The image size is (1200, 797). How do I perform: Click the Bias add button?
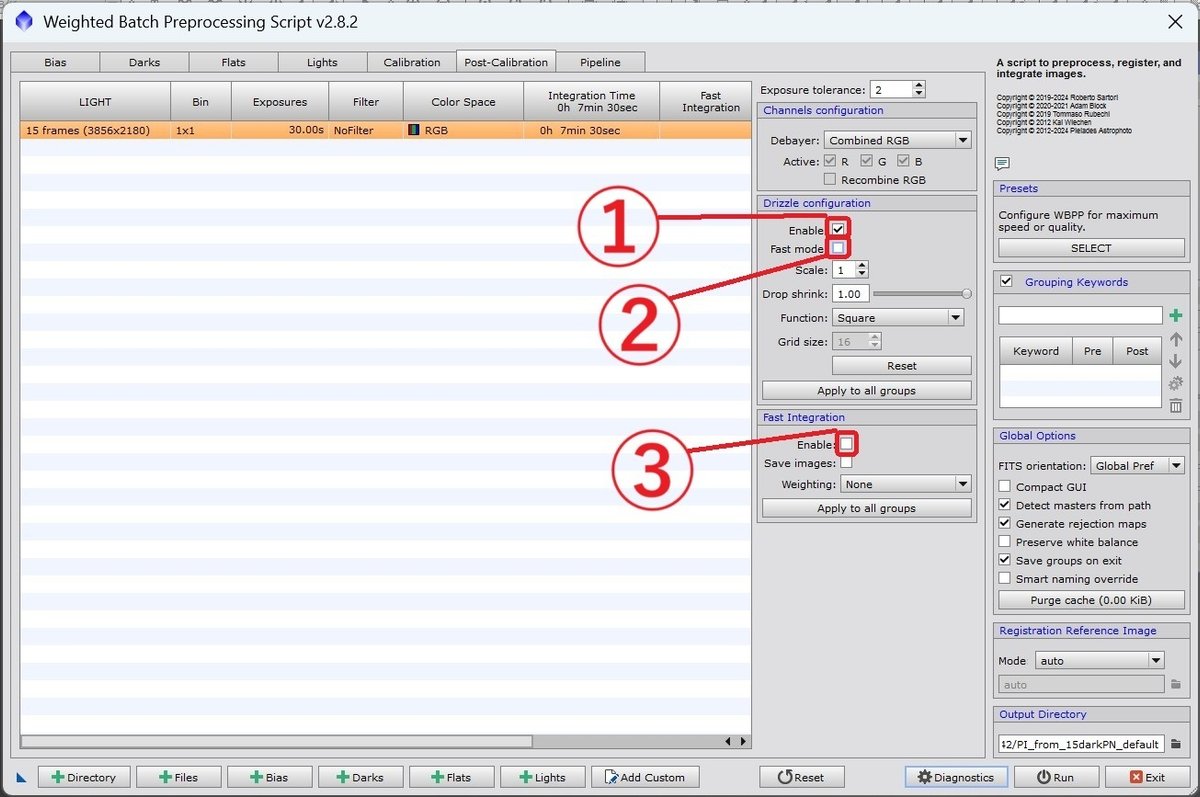click(x=269, y=777)
